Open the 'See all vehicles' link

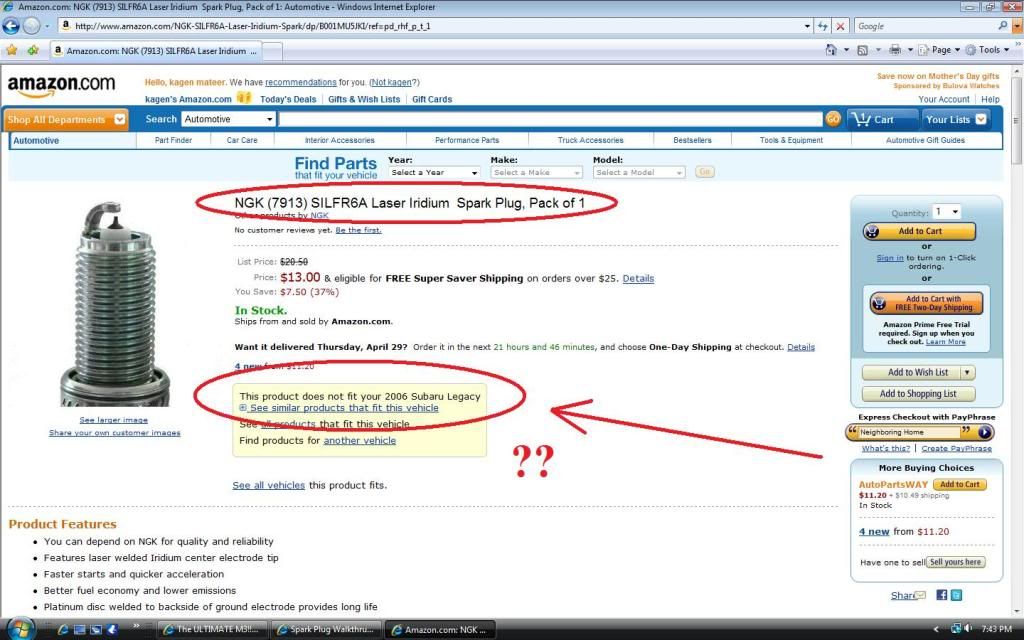pyautogui.click(x=268, y=485)
